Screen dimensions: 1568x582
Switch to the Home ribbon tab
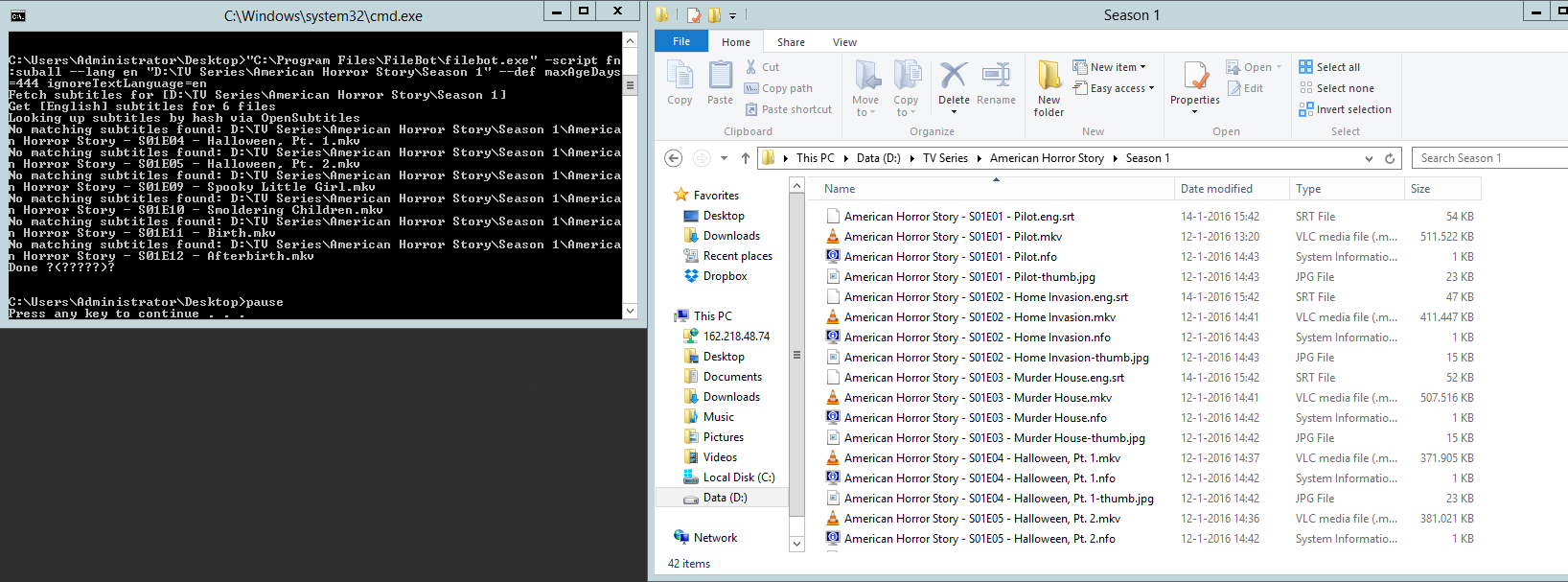tap(736, 42)
